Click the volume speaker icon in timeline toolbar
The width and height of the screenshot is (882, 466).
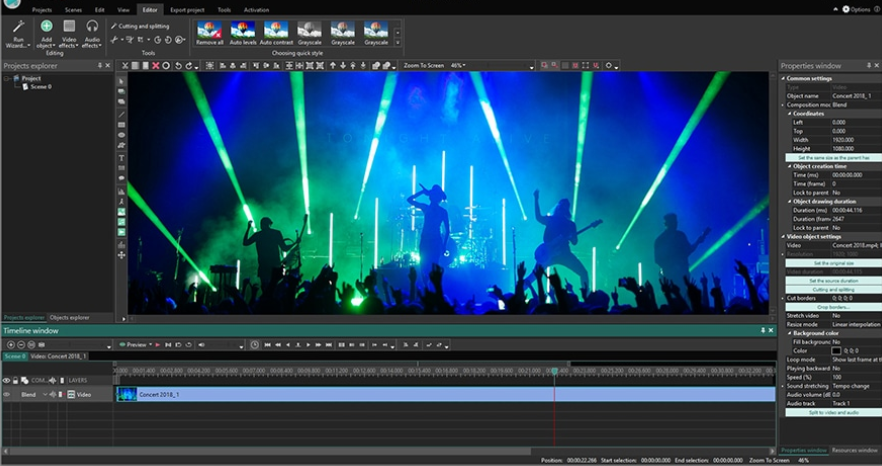tap(201, 344)
